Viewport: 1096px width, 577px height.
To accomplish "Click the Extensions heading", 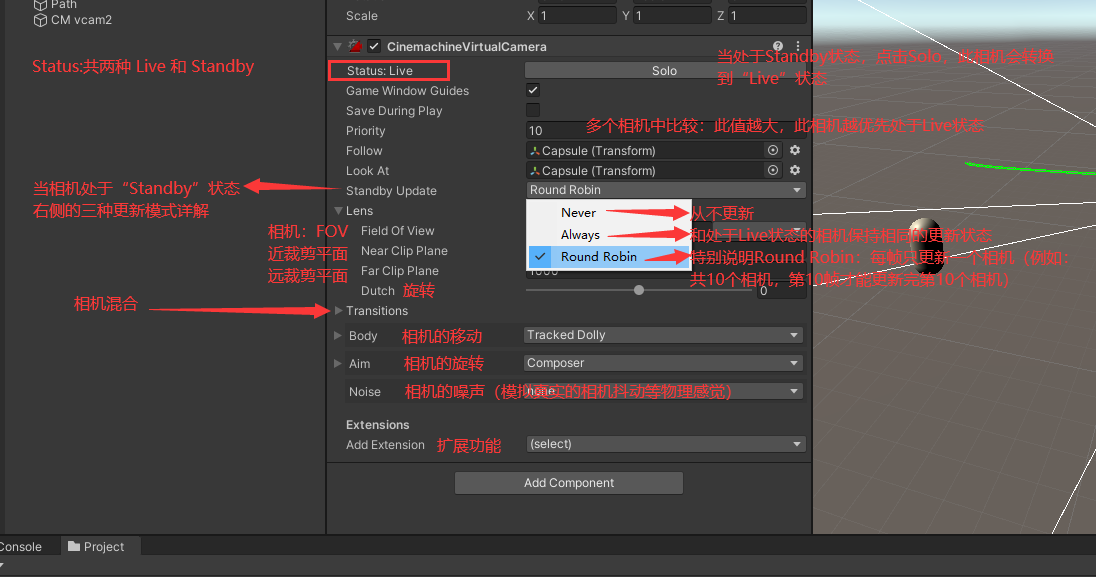I will [x=377, y=425].
